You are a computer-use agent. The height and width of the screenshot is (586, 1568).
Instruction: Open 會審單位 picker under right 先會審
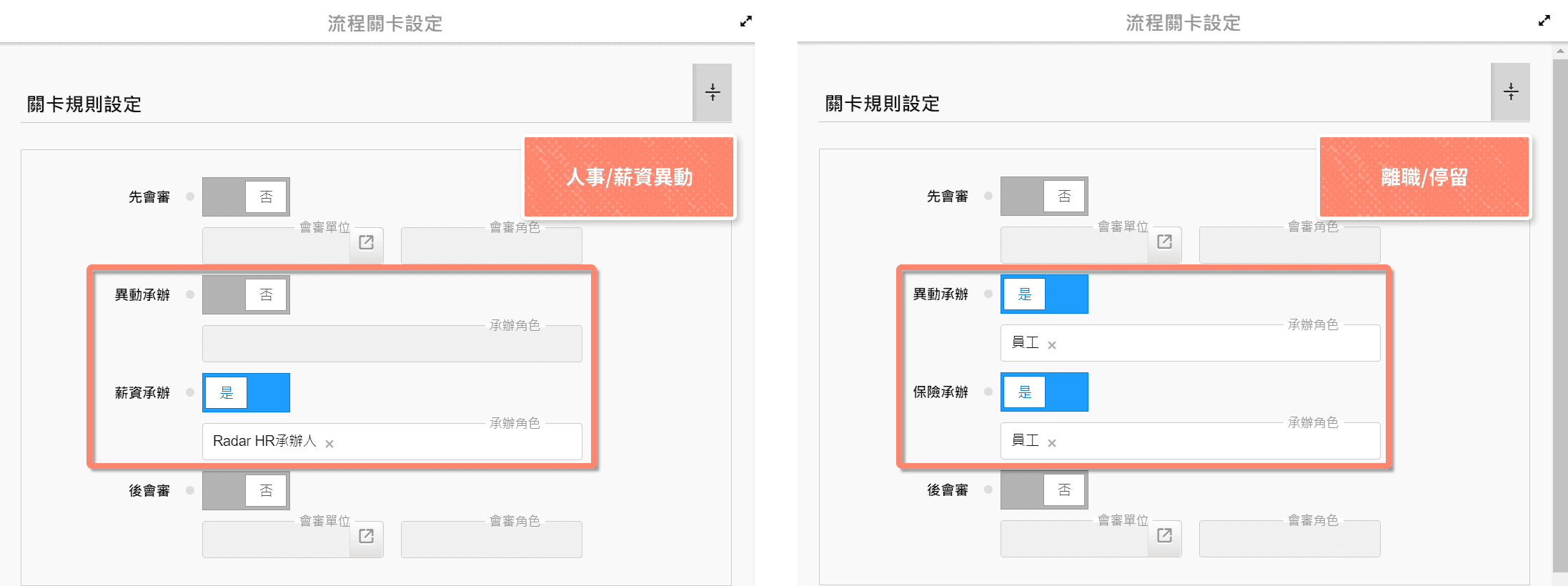pos(1164,242)
